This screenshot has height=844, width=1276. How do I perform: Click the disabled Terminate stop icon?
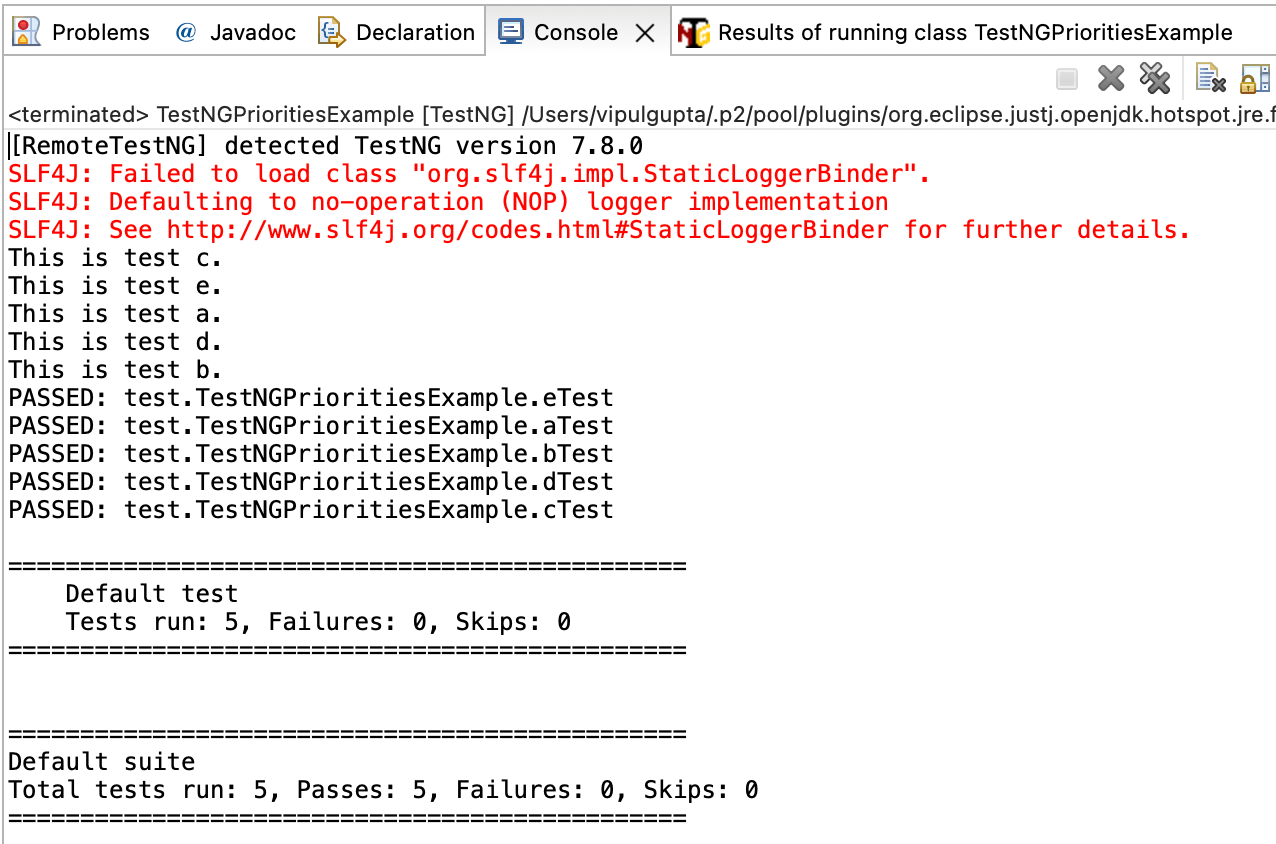point(1067,78)
